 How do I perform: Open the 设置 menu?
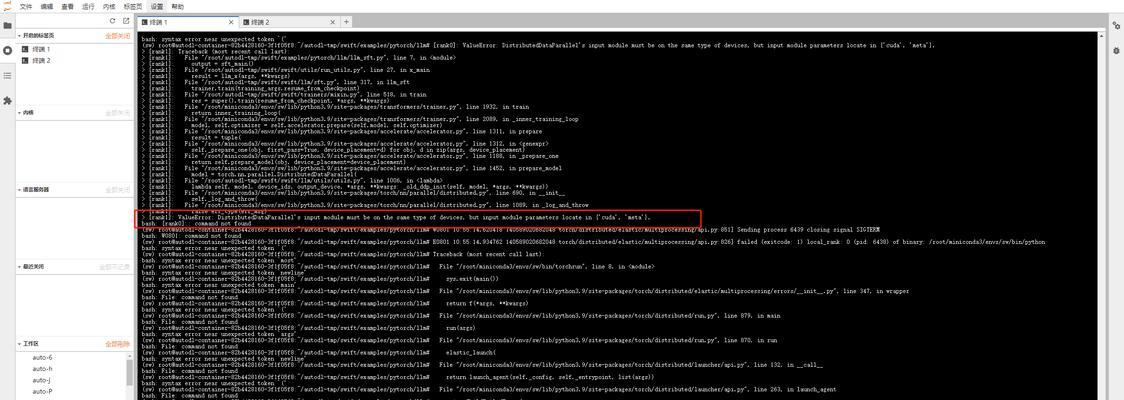(156, 6)
